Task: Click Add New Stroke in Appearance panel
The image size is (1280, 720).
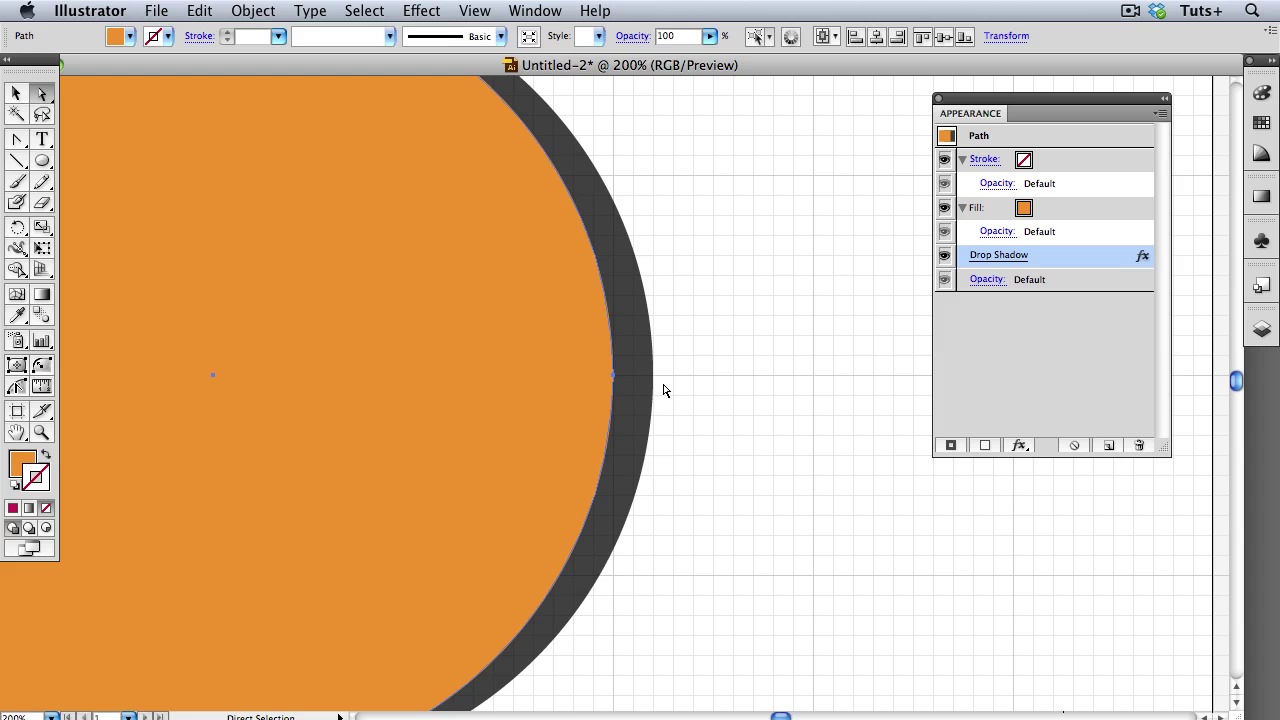Action: (951, 445)
